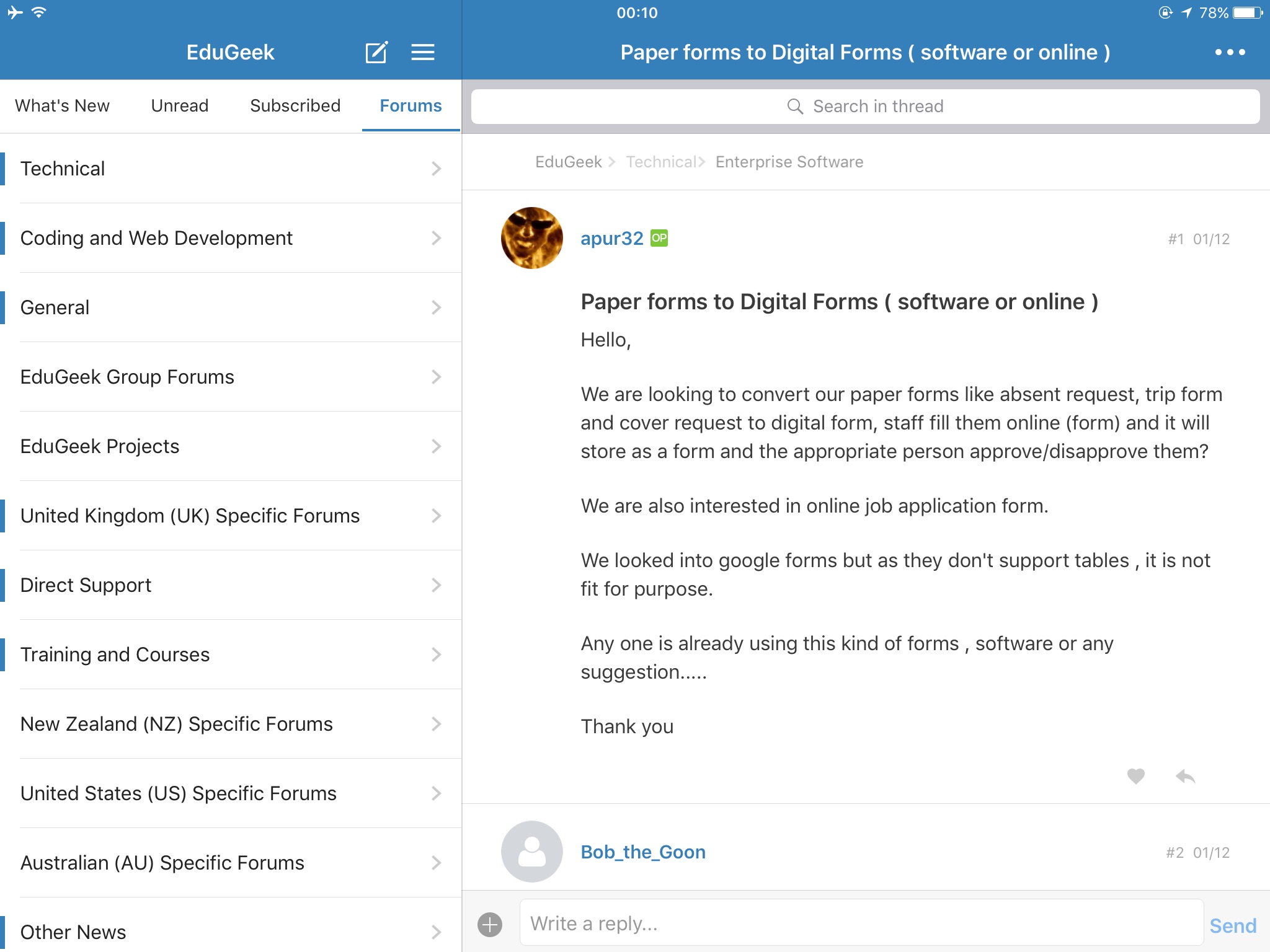
Task: Tap the location arrow icon in status bar
Action: pos(1187,12)
